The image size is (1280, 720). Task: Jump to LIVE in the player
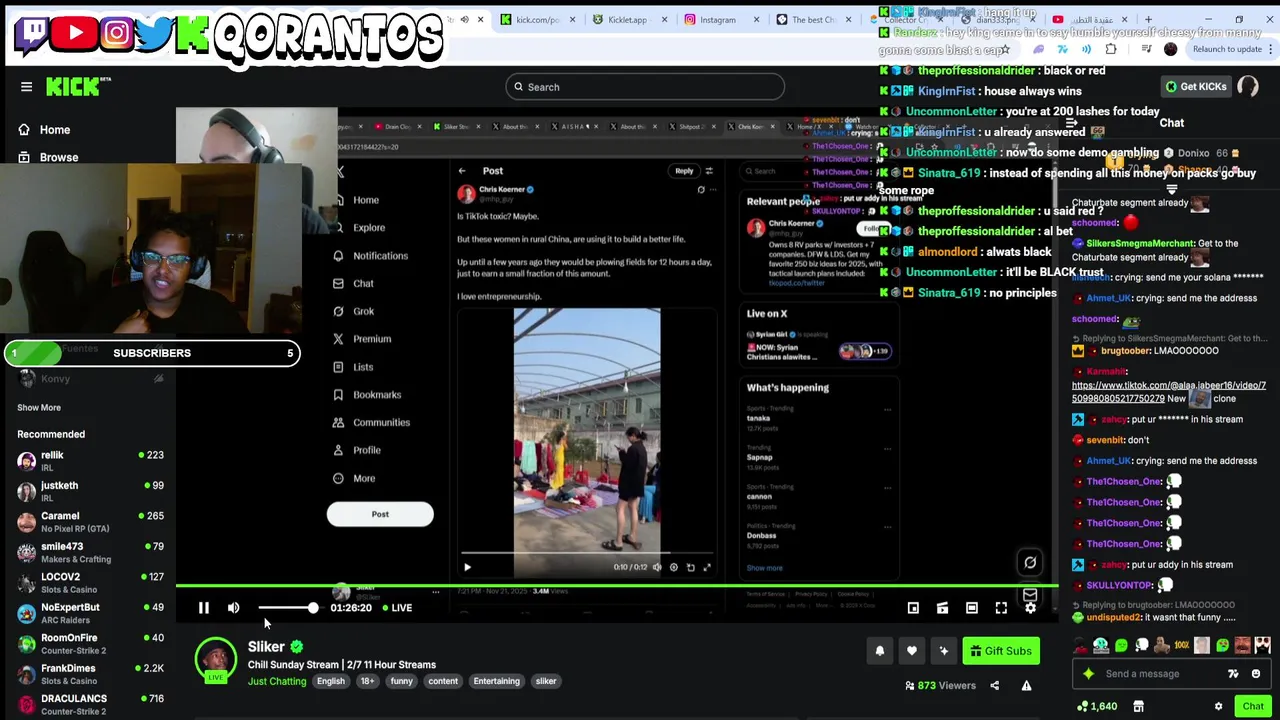397,608
